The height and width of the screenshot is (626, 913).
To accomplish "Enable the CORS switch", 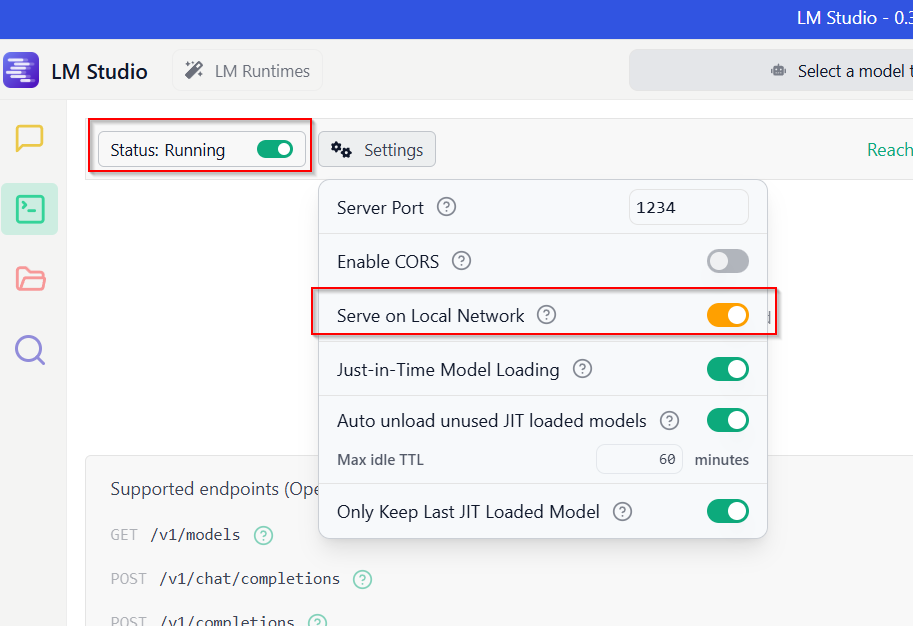I will click(727, 261).
